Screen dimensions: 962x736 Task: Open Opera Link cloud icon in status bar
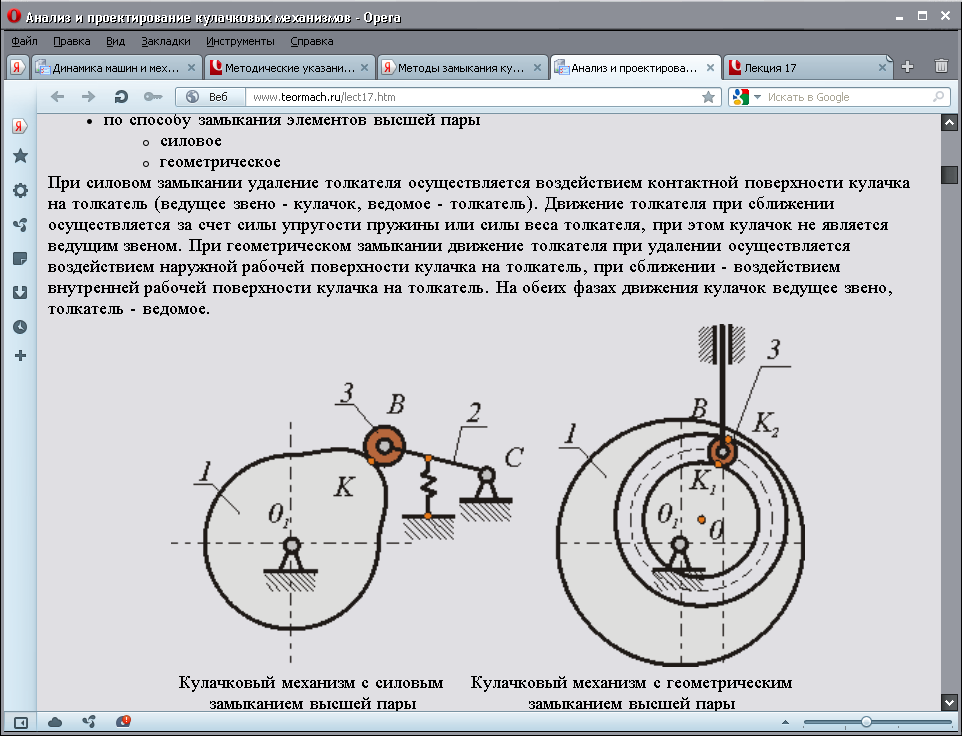55,722
